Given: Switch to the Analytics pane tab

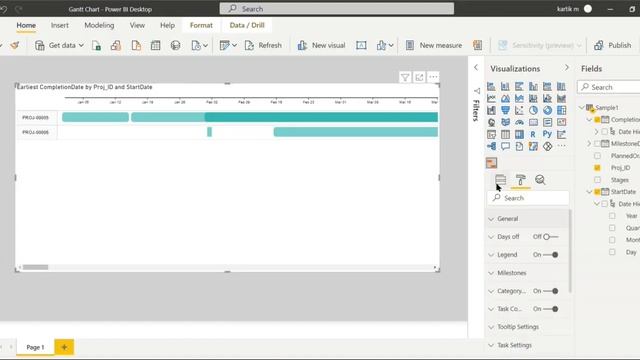Looking at the screenshot, I should pyautogui.click(x=540, y=180).
